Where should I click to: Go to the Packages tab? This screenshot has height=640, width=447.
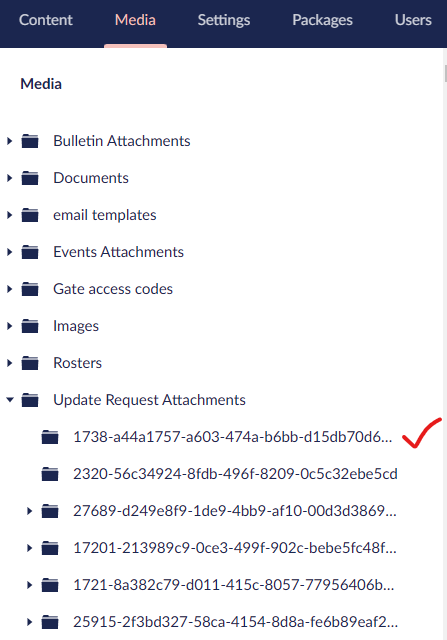tap(322, 20)
